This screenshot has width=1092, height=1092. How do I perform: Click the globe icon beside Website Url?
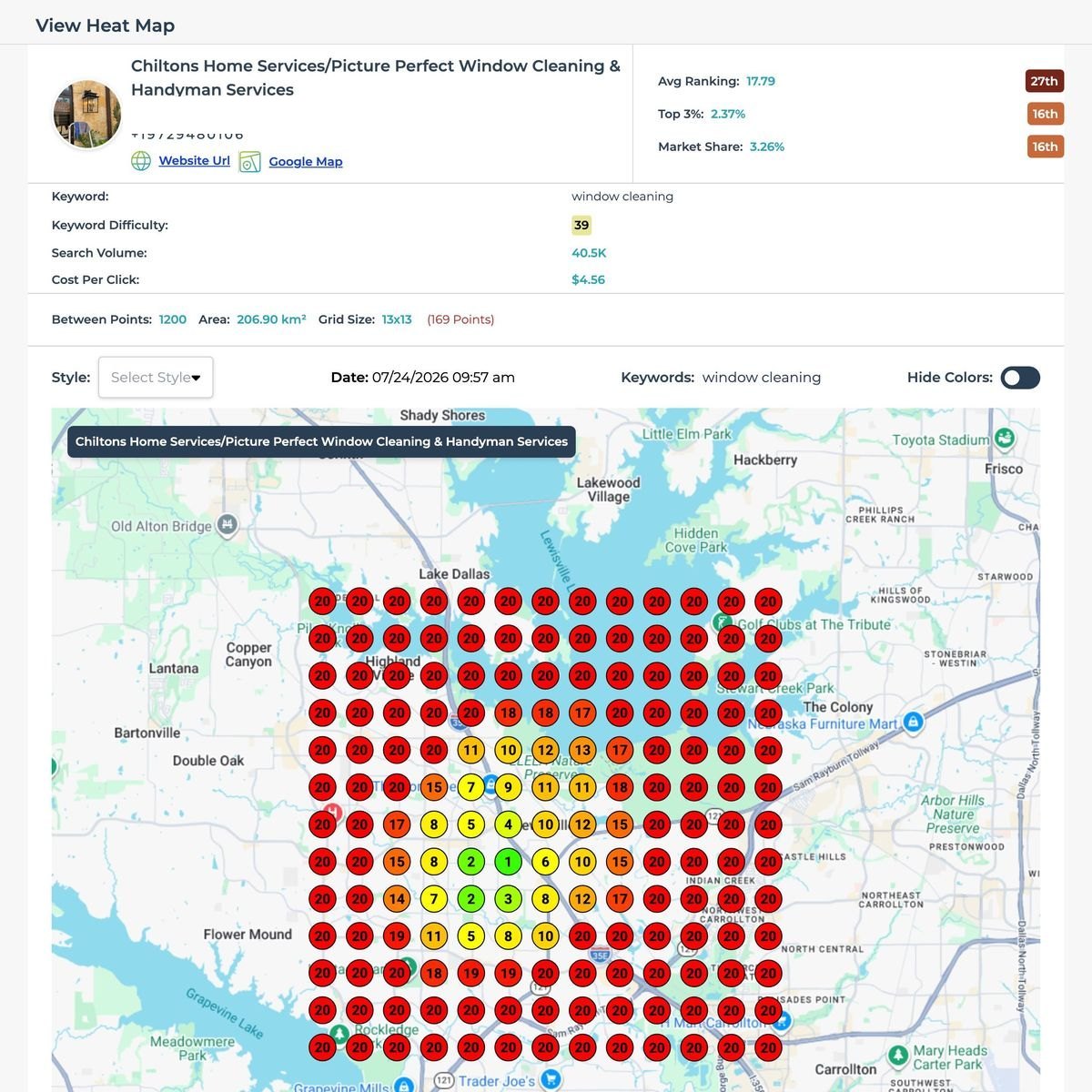[x=141, y=161]
